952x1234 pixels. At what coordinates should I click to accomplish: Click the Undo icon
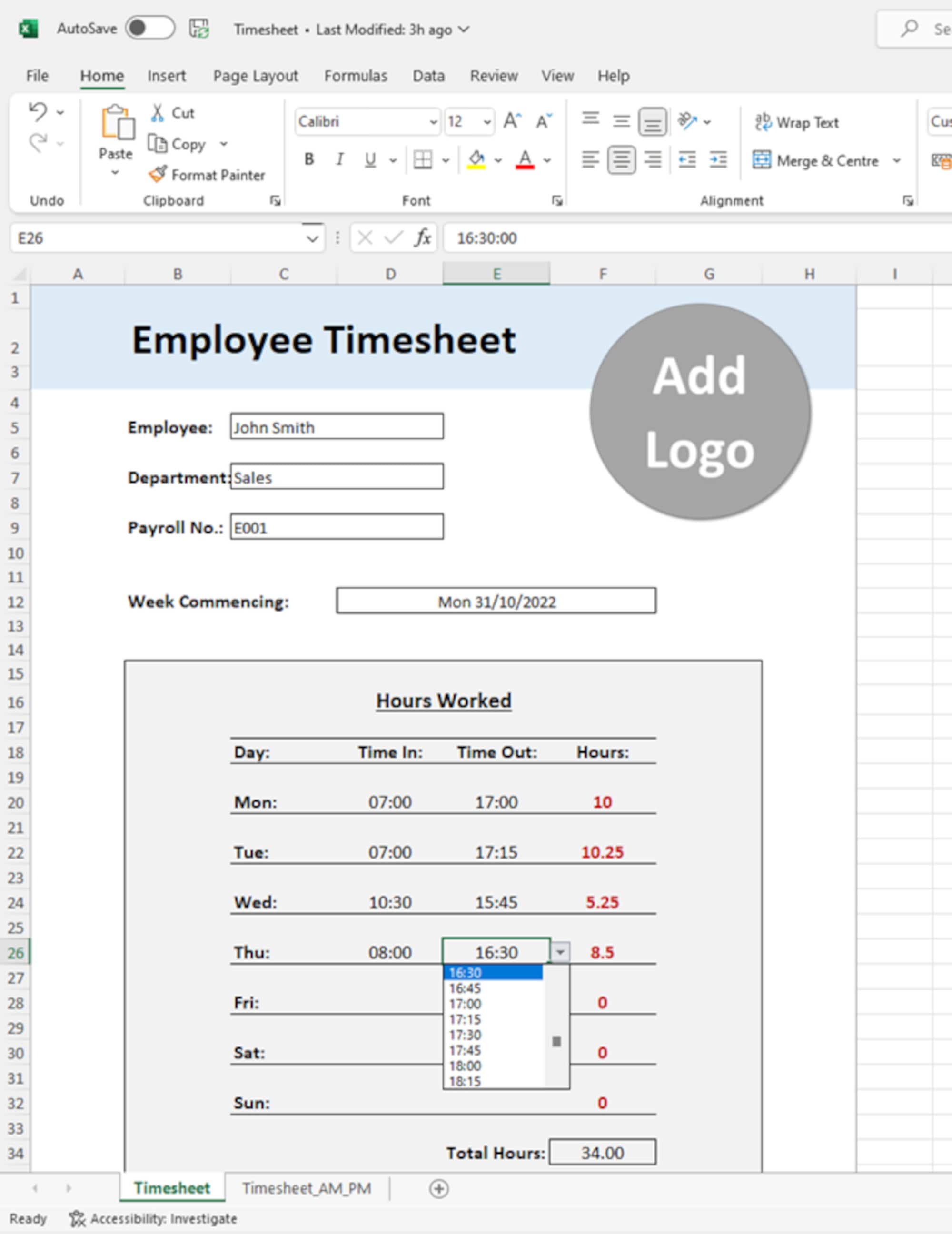tap(37, 112)
